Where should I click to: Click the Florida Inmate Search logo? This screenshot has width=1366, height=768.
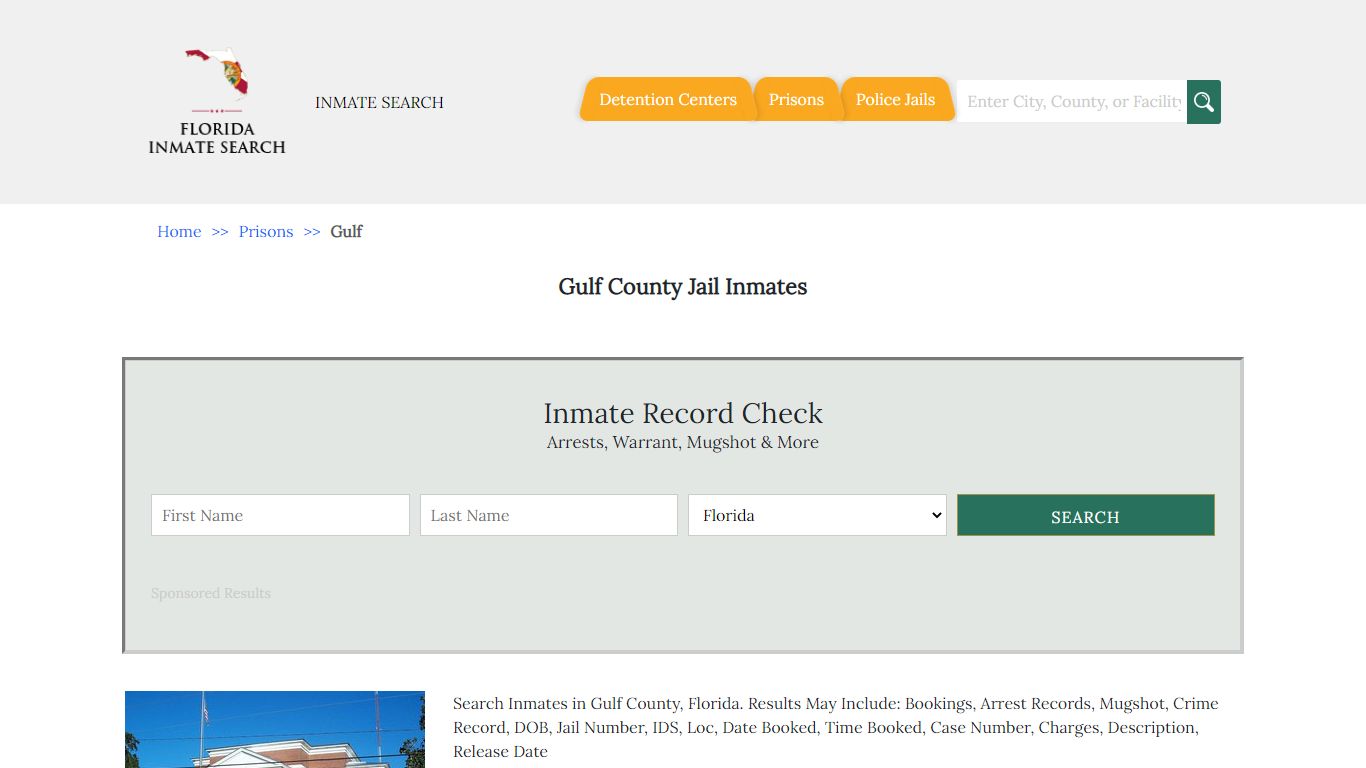pyautogui.click(x=217, y=101)
